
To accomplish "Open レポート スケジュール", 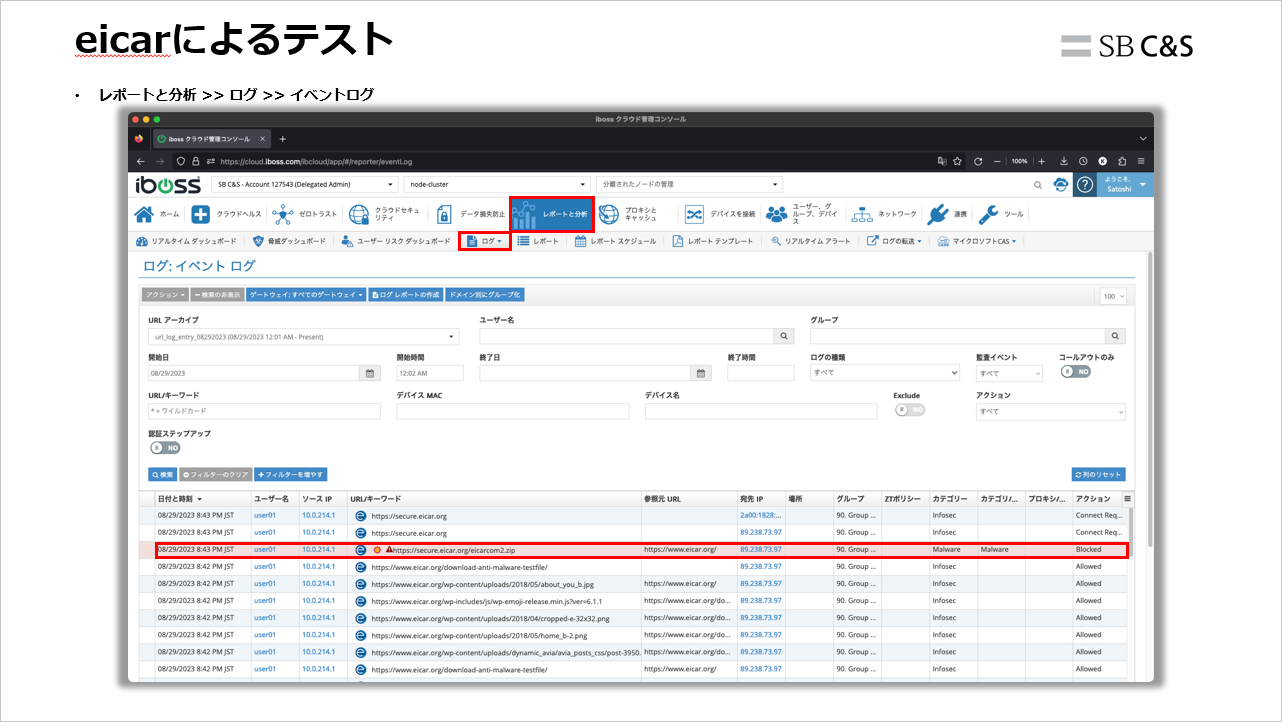I will coord(615,241).
